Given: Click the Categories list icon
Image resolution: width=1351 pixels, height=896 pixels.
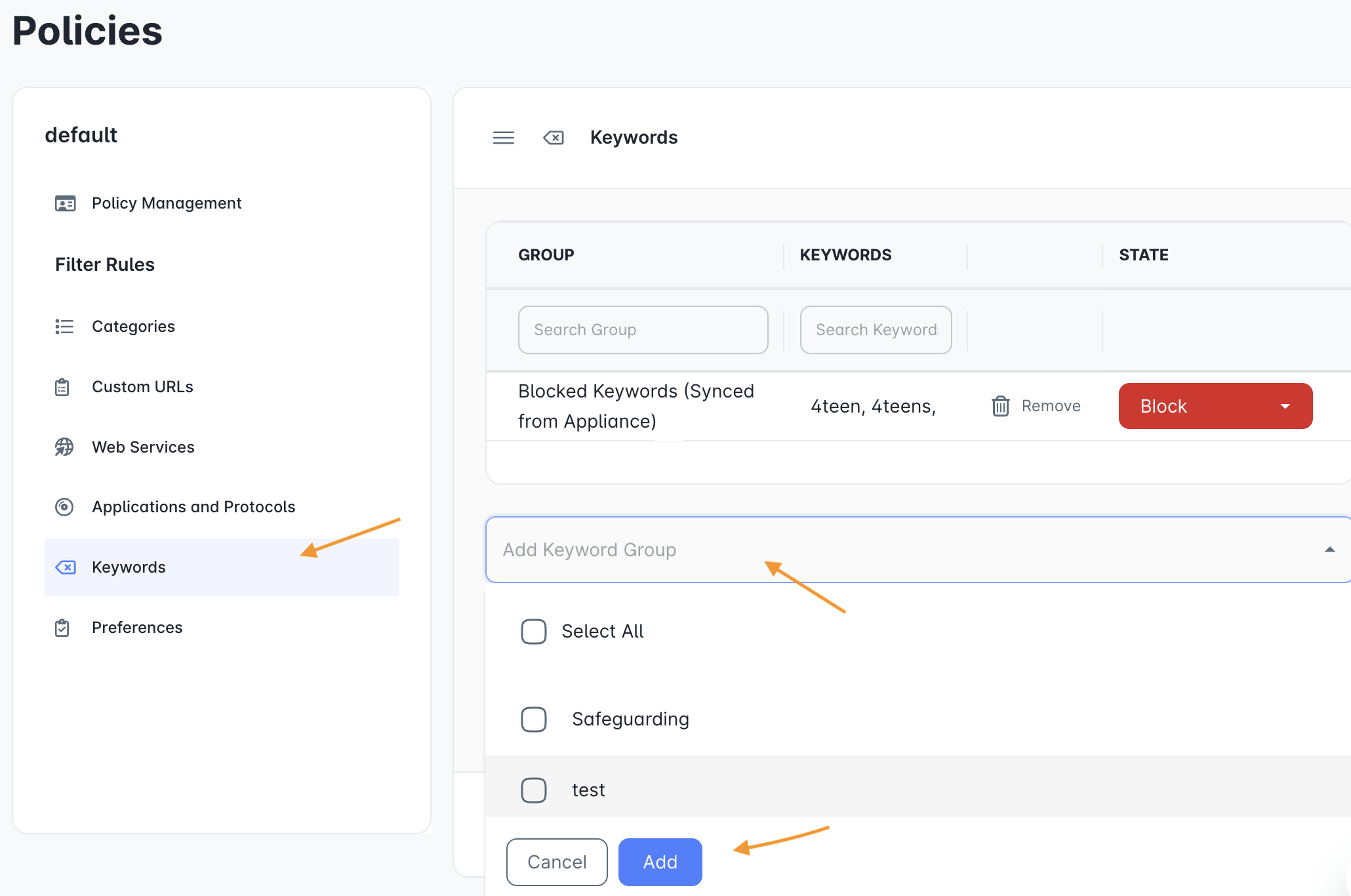Looking at the screenshot, I should 64,327.
